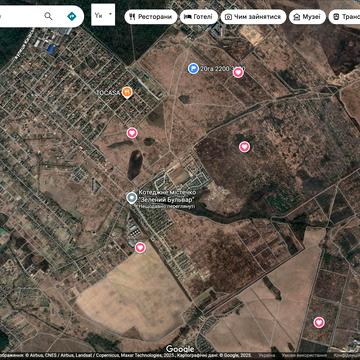Click the bed icon in Готелі chip

coord(188,17)
